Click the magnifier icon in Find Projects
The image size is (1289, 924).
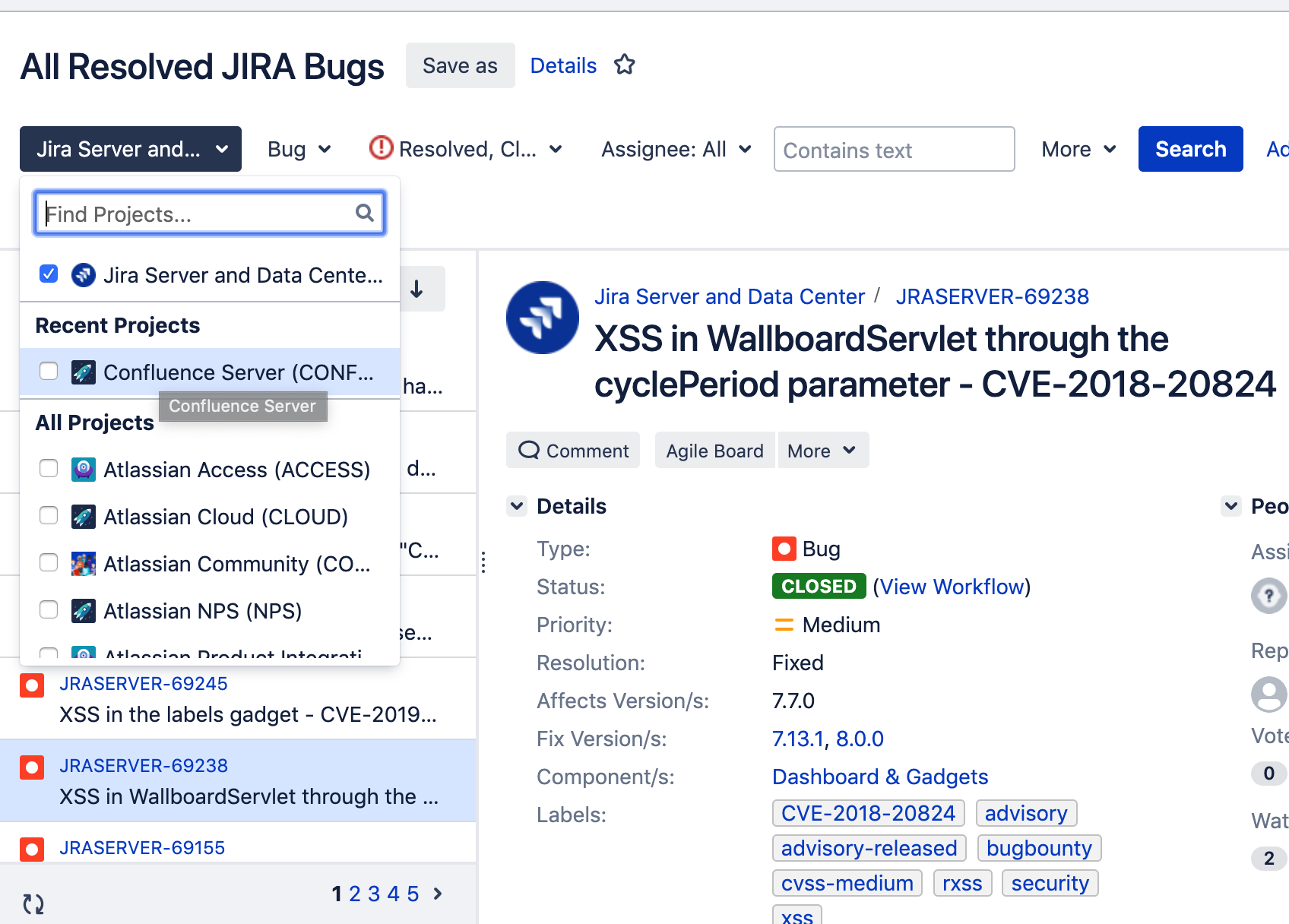[x=365, y=213]
